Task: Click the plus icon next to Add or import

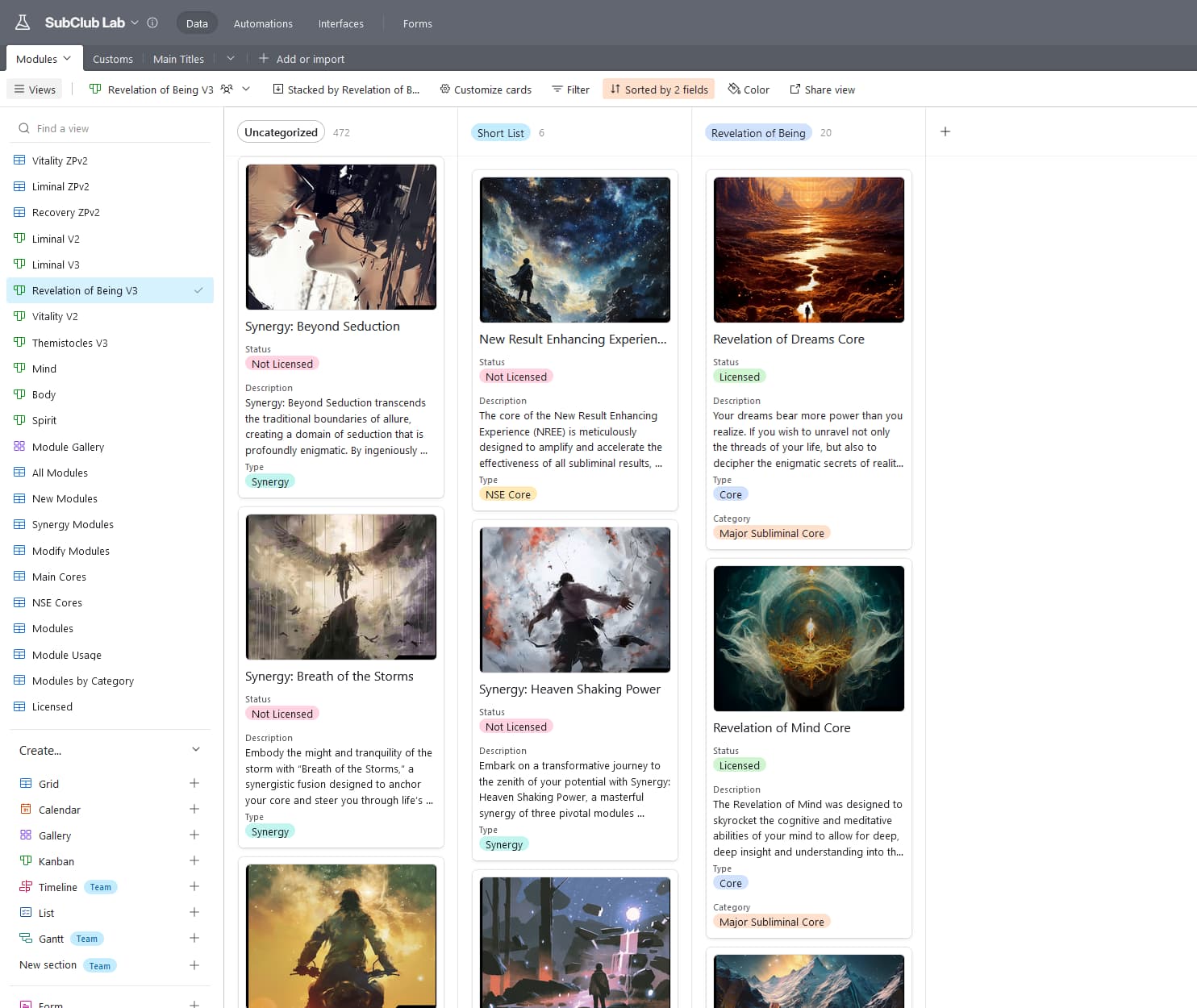Action: coord(263,58)
